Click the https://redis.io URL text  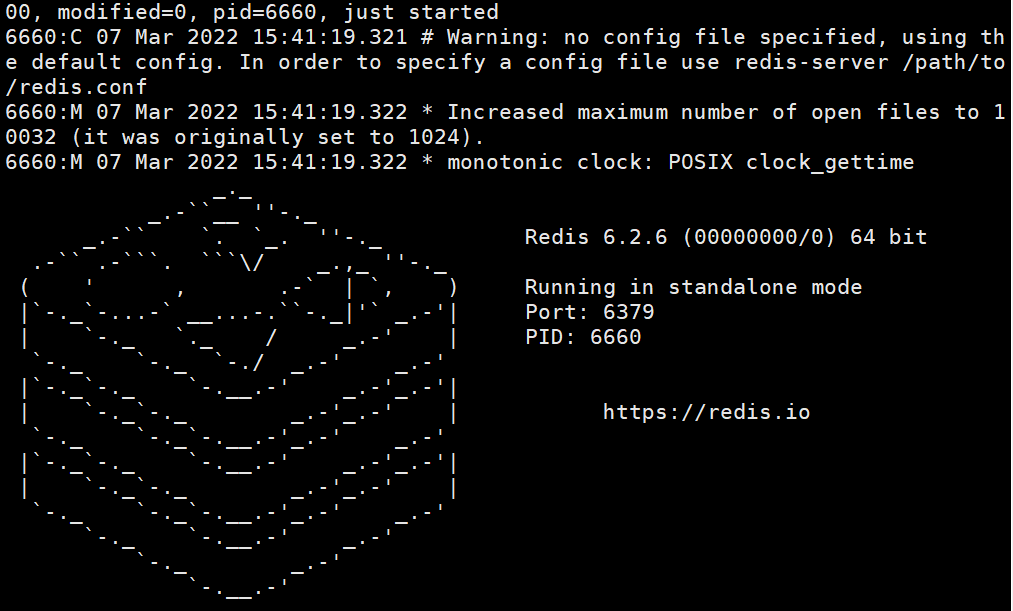[706, 412]
